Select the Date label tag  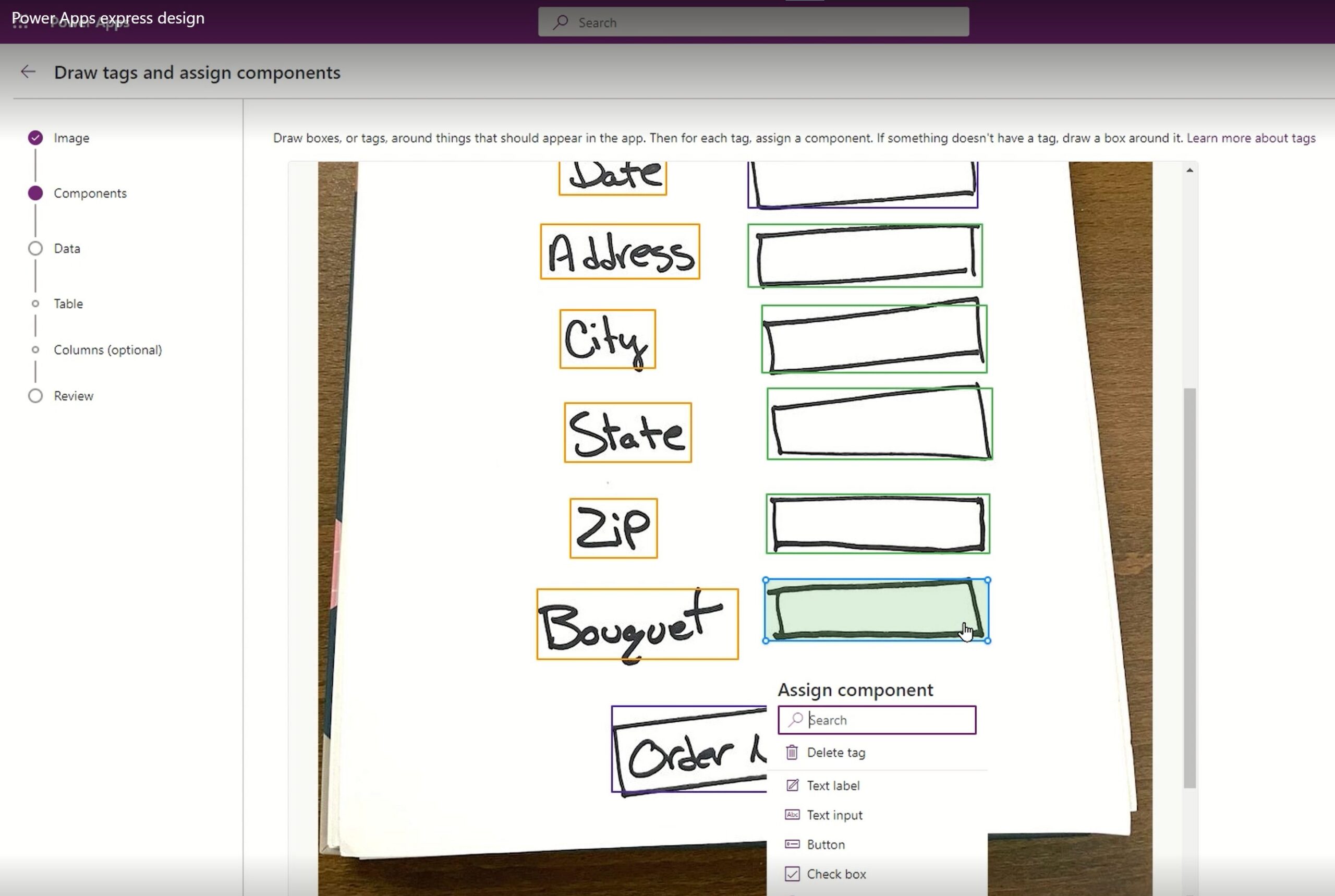point(612,178)
